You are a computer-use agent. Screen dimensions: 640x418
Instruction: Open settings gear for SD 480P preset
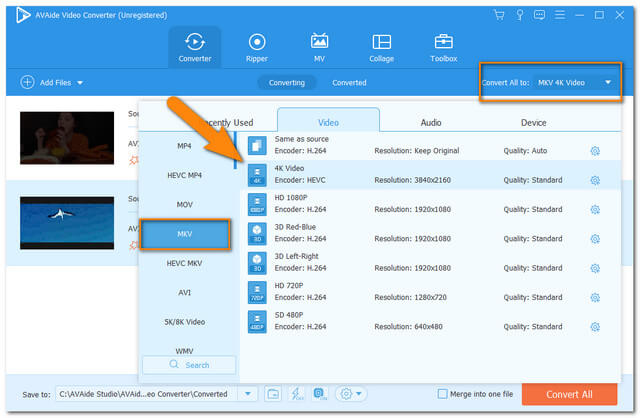click(595, 327)
